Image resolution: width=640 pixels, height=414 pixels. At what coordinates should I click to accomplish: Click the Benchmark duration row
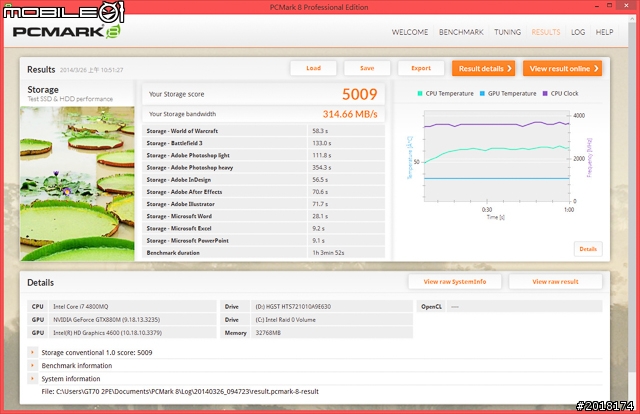click(263, 253)
